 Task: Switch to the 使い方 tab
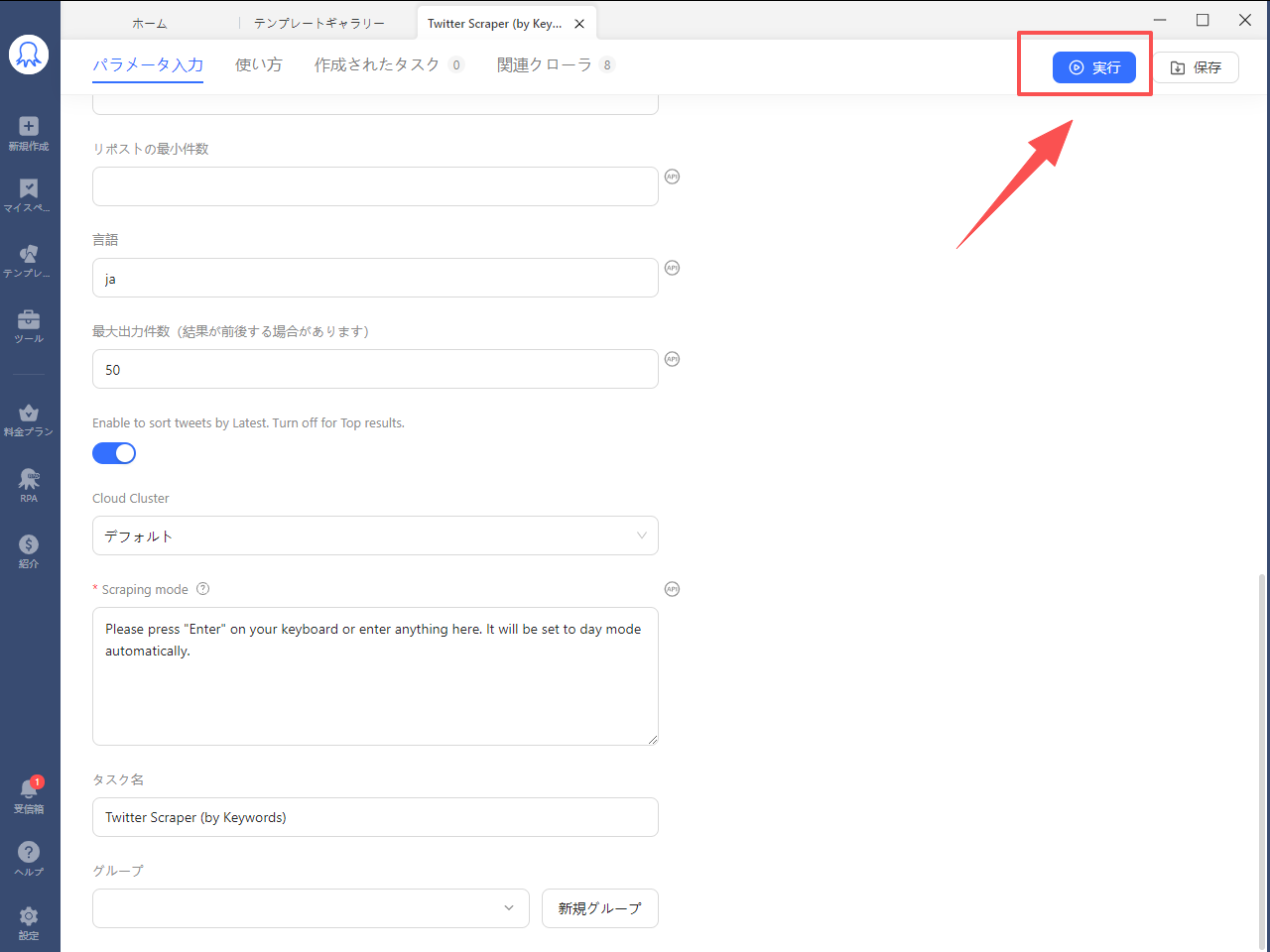(x=258, y=65)
